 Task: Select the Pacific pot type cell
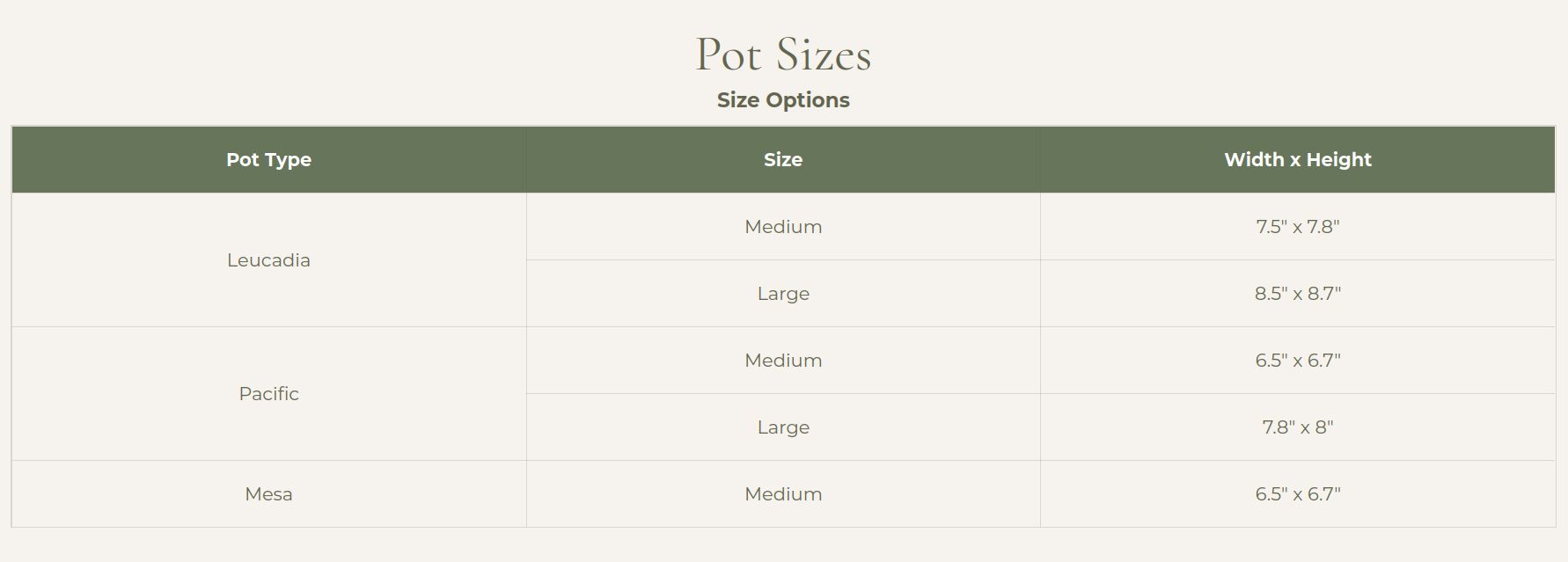pos(268,394)
